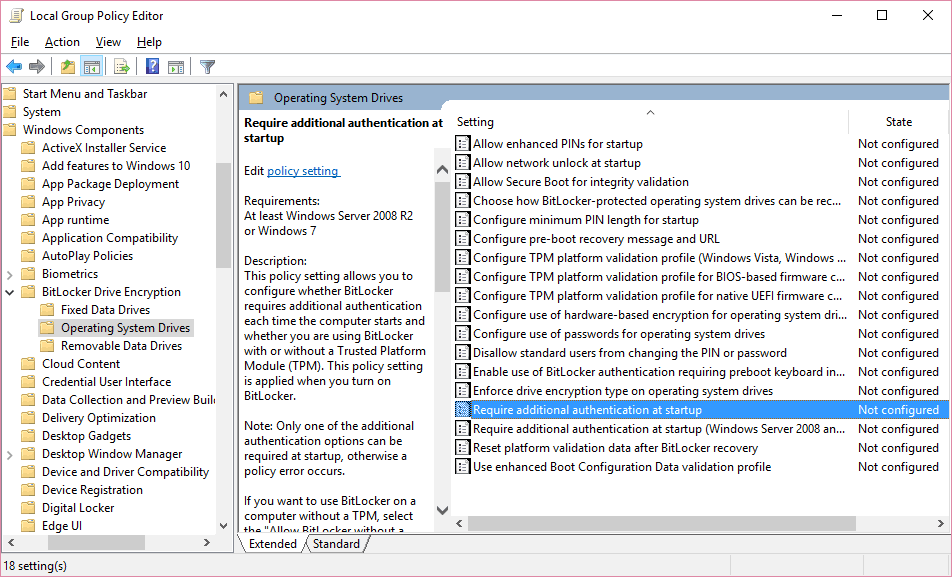This screenshot has width=952, height=577.
Task: Click policy icon for Reset platform validation data
Action: tap(463, 447)
